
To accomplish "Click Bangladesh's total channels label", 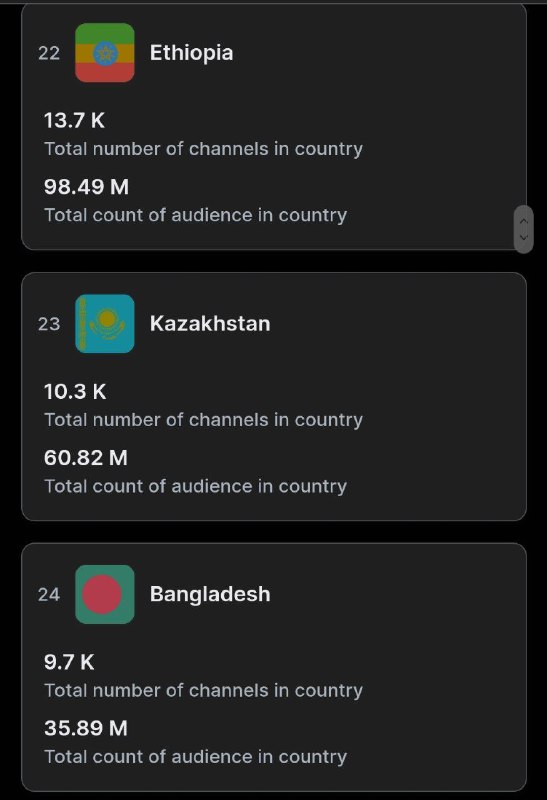I will point(204,690).
